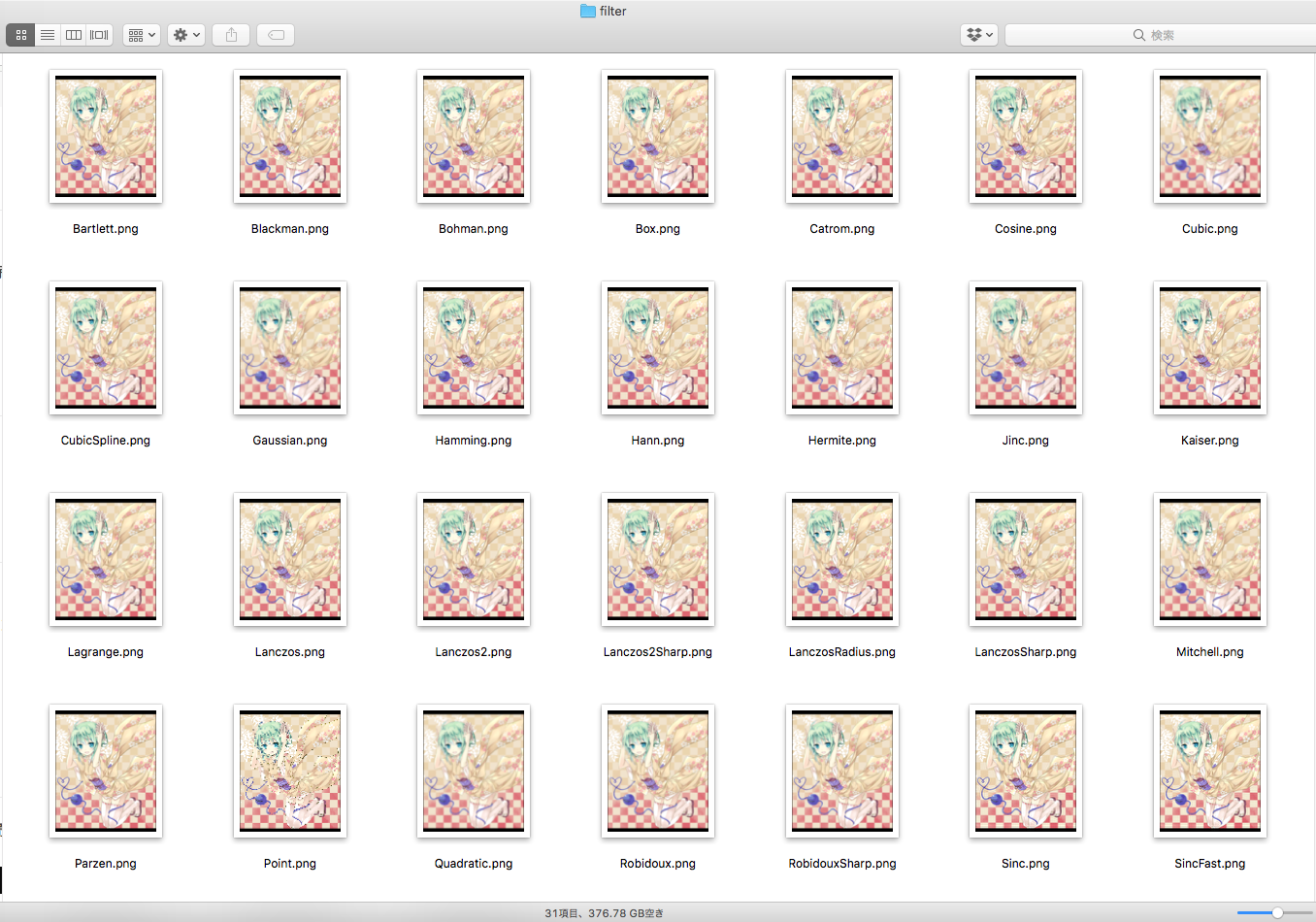Click the Gaussian.png file name
The height and width of the screenshot is (922, 1316).
tap(290, 441)
